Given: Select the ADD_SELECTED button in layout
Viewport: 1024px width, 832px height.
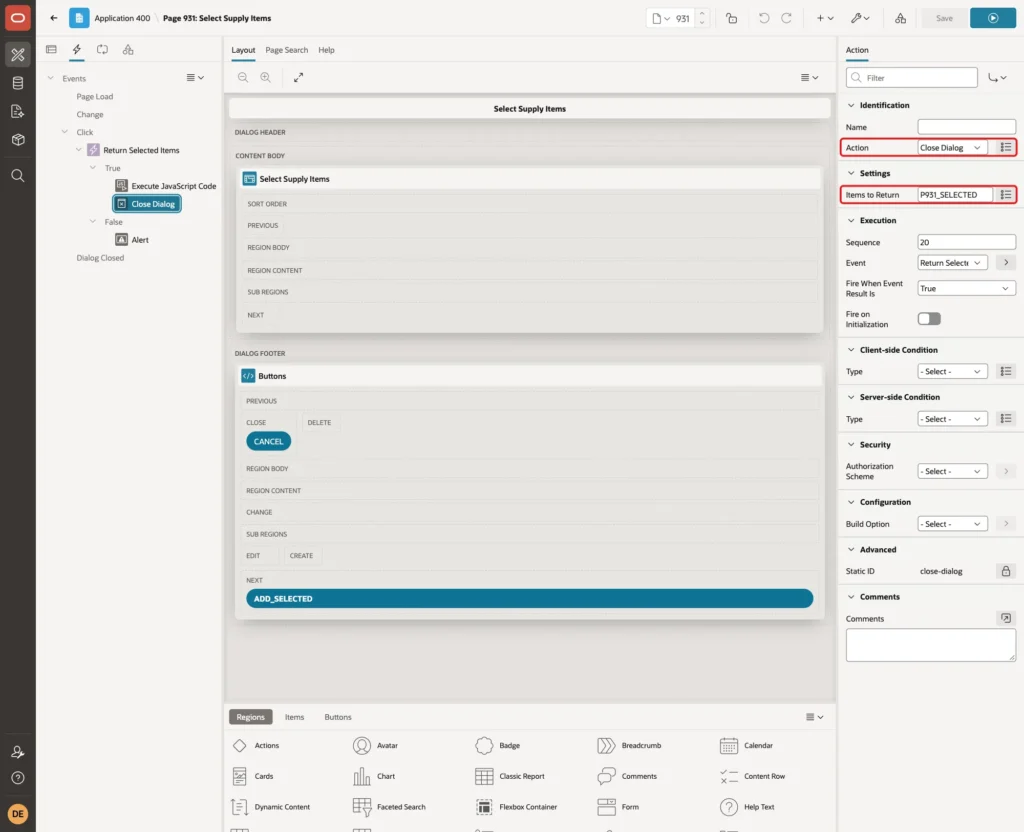Looking at the screenshot, I should click(x=530, y=598).
